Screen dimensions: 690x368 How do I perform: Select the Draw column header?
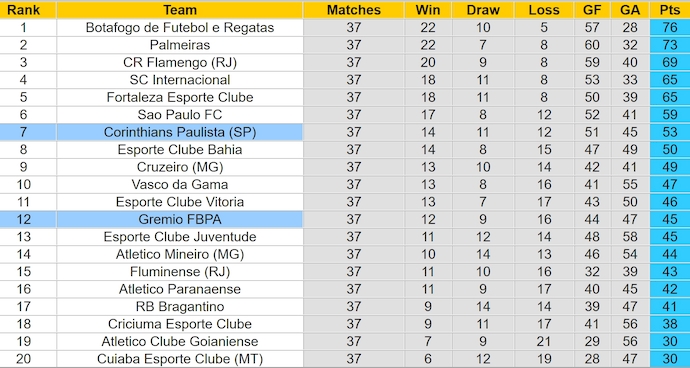(x=483, y=10)
